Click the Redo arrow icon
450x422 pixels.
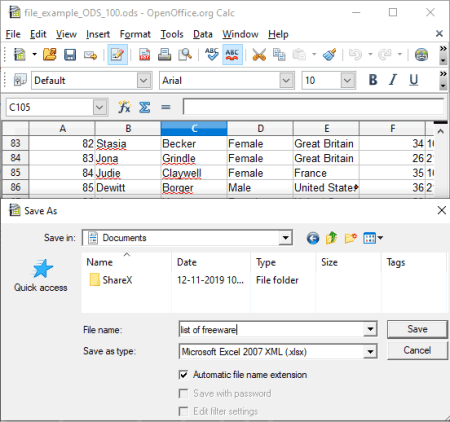[x=385, y=54]
